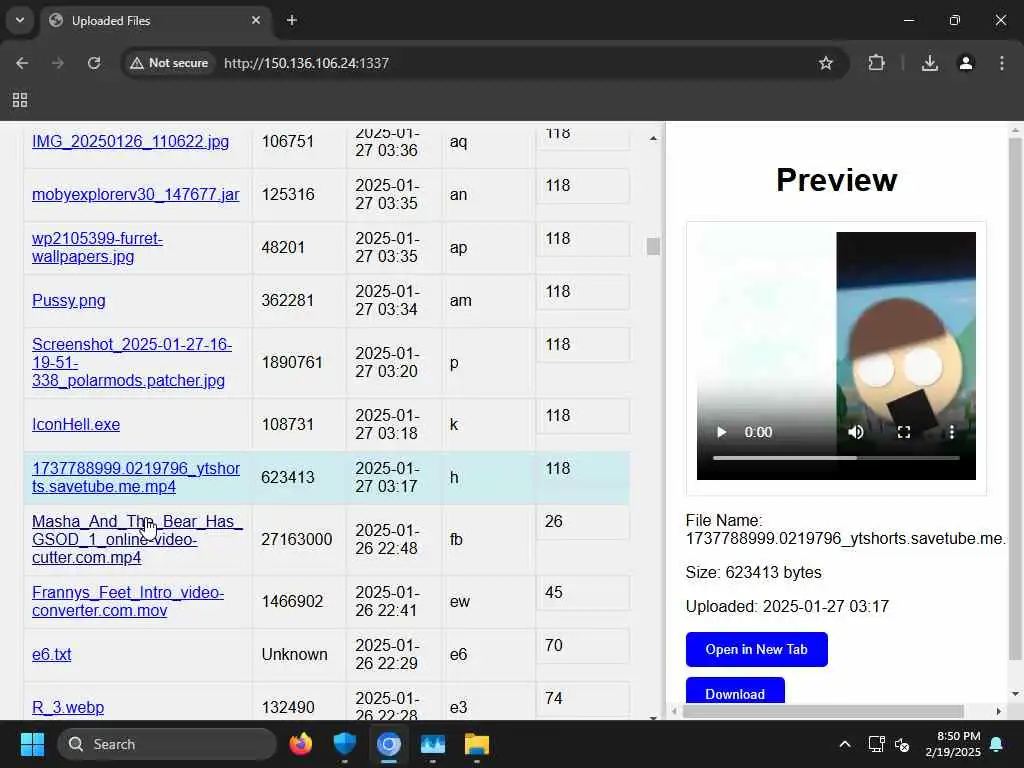Open video player more options menu

click(x=952, y=432)
